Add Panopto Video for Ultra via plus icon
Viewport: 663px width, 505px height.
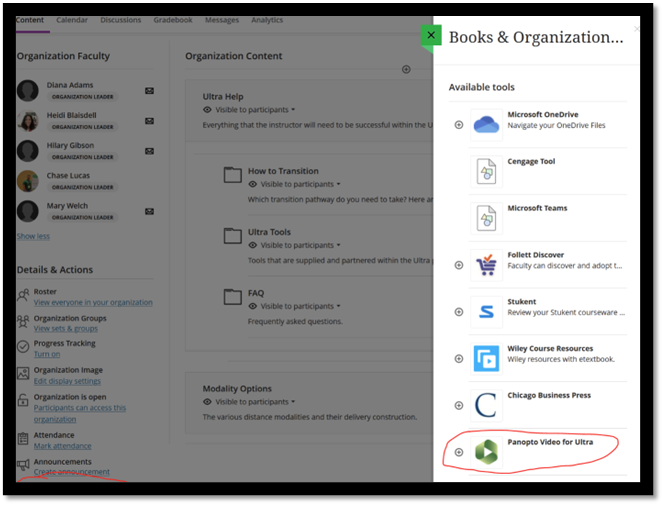coord(459,452)
